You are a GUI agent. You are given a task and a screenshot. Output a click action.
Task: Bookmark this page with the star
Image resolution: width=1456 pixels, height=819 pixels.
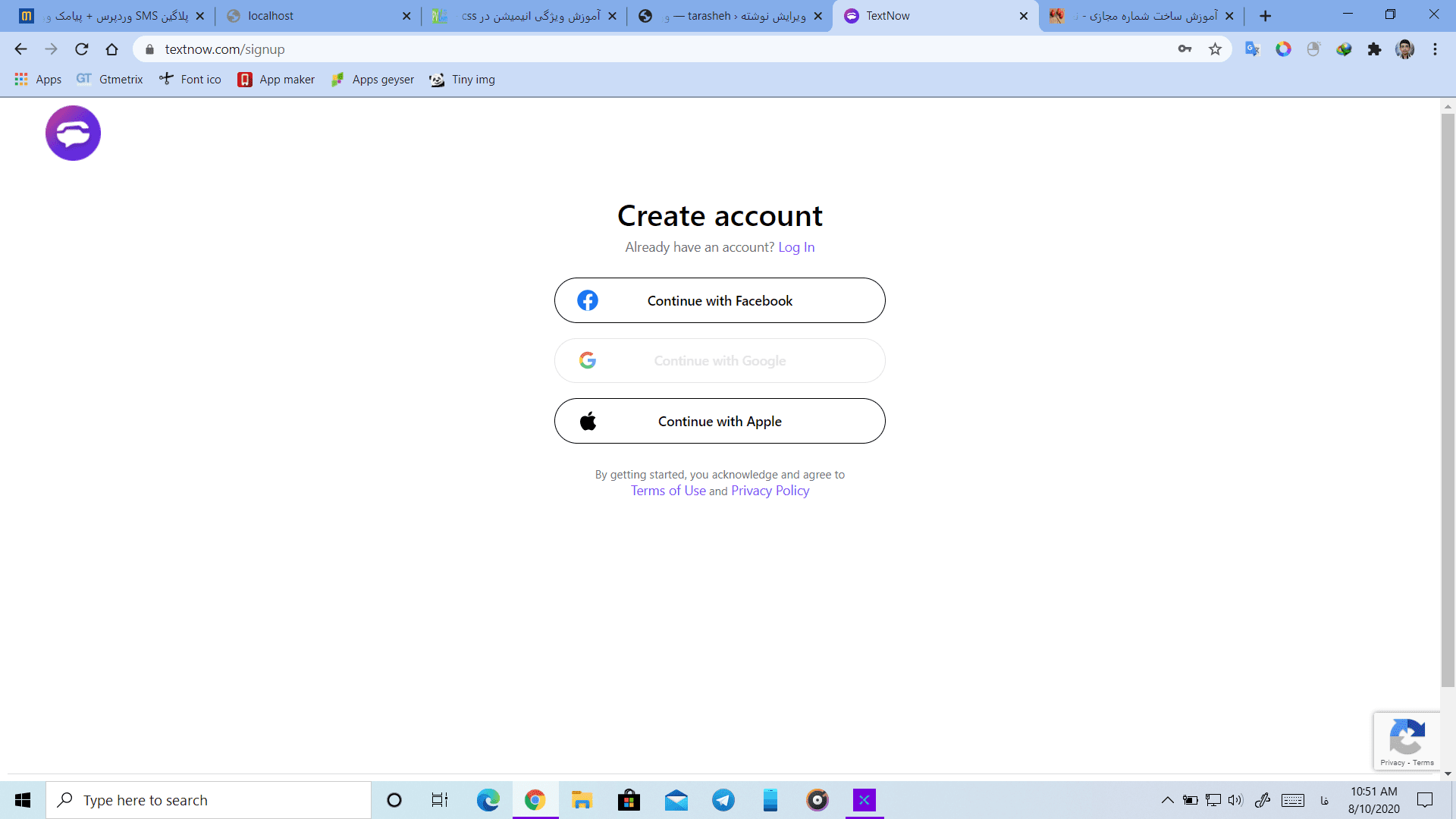tap(1215, 49)
